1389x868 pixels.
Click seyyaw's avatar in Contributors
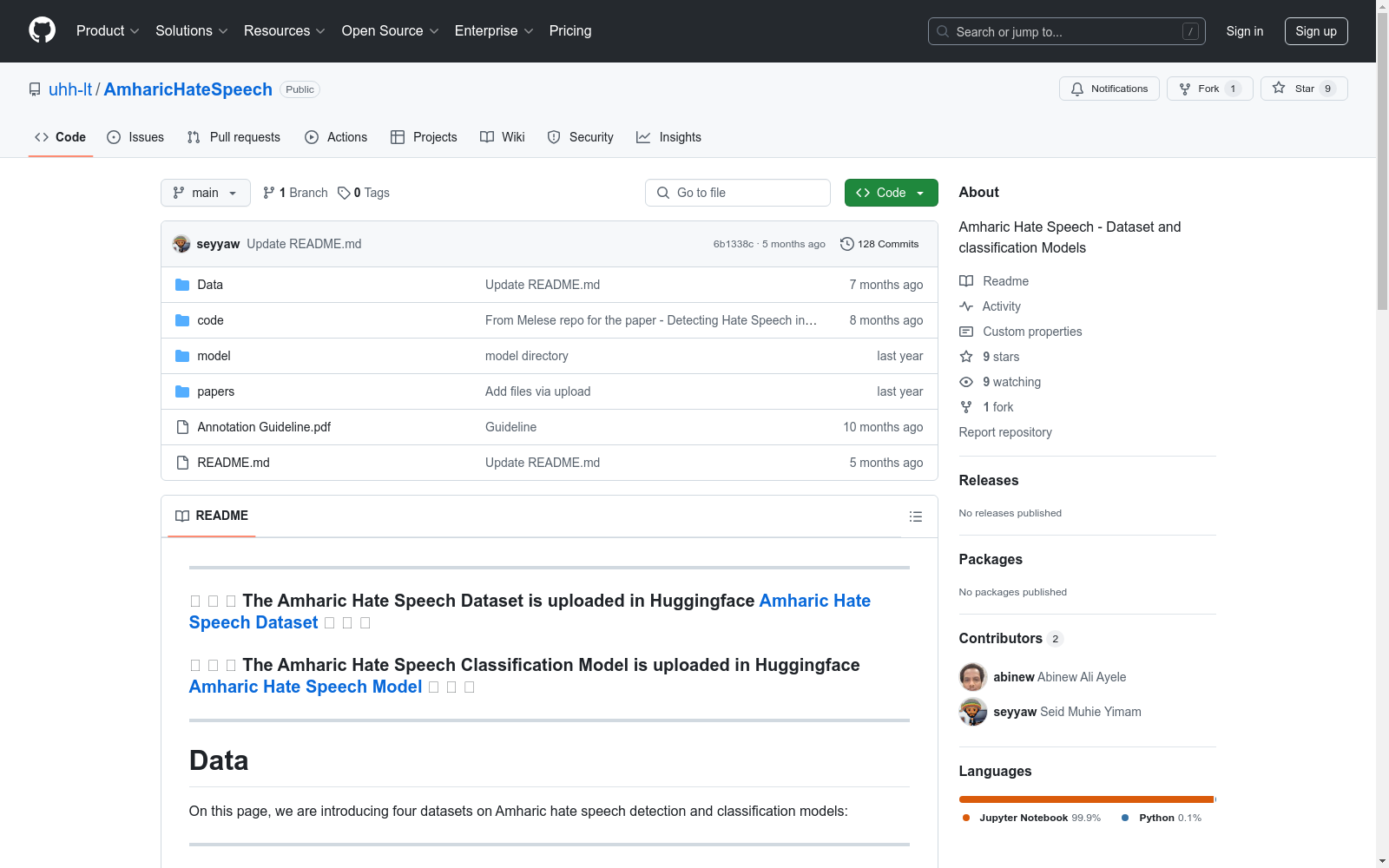[x=973, y=712]
